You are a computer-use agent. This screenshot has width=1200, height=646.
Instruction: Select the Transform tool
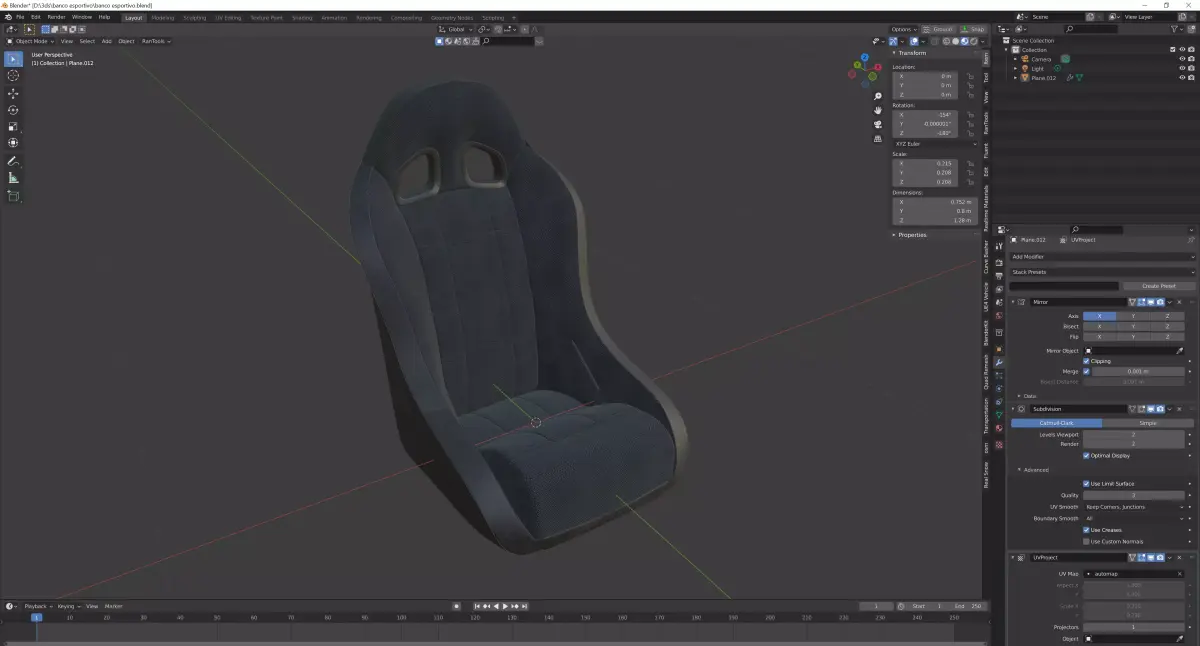click(13, 143)
